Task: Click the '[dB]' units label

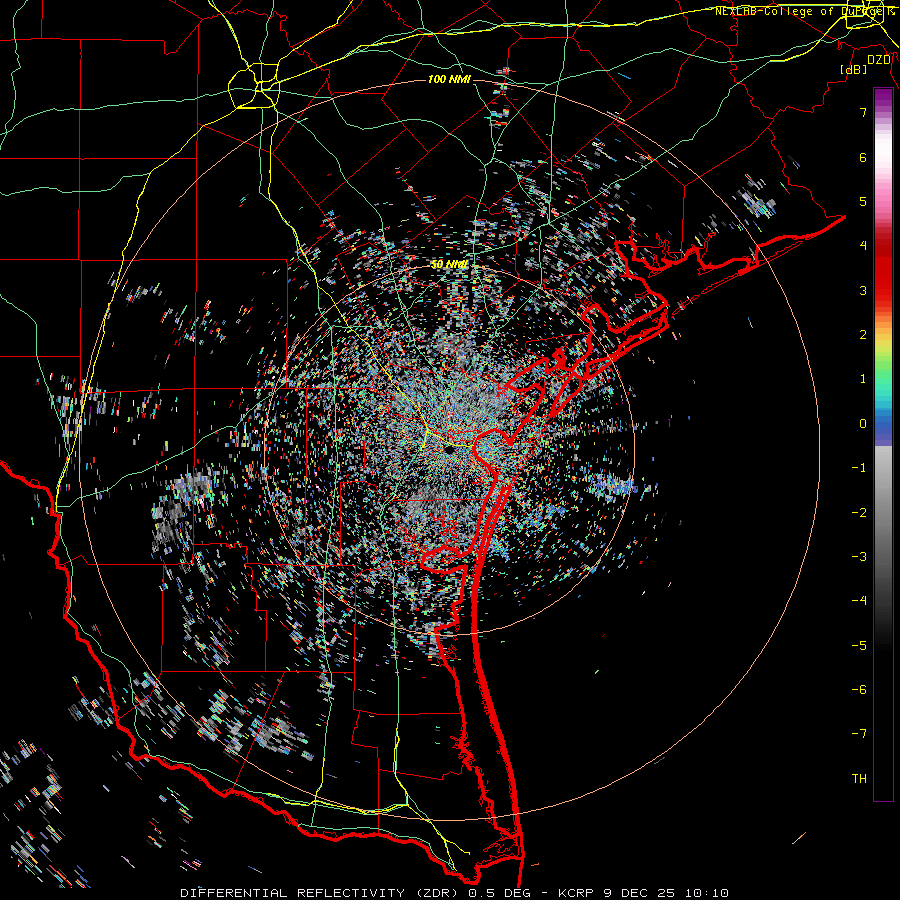Action: (854, 70)
